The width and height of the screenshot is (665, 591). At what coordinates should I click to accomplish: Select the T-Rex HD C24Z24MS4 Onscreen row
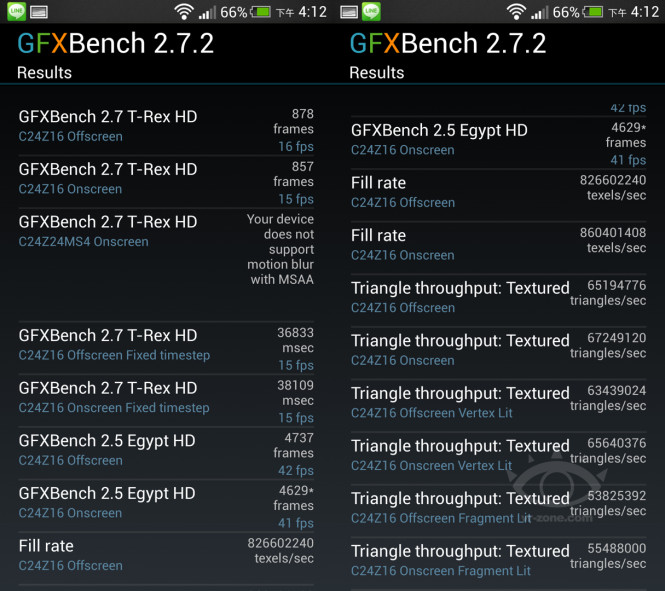tap(166, 265)
